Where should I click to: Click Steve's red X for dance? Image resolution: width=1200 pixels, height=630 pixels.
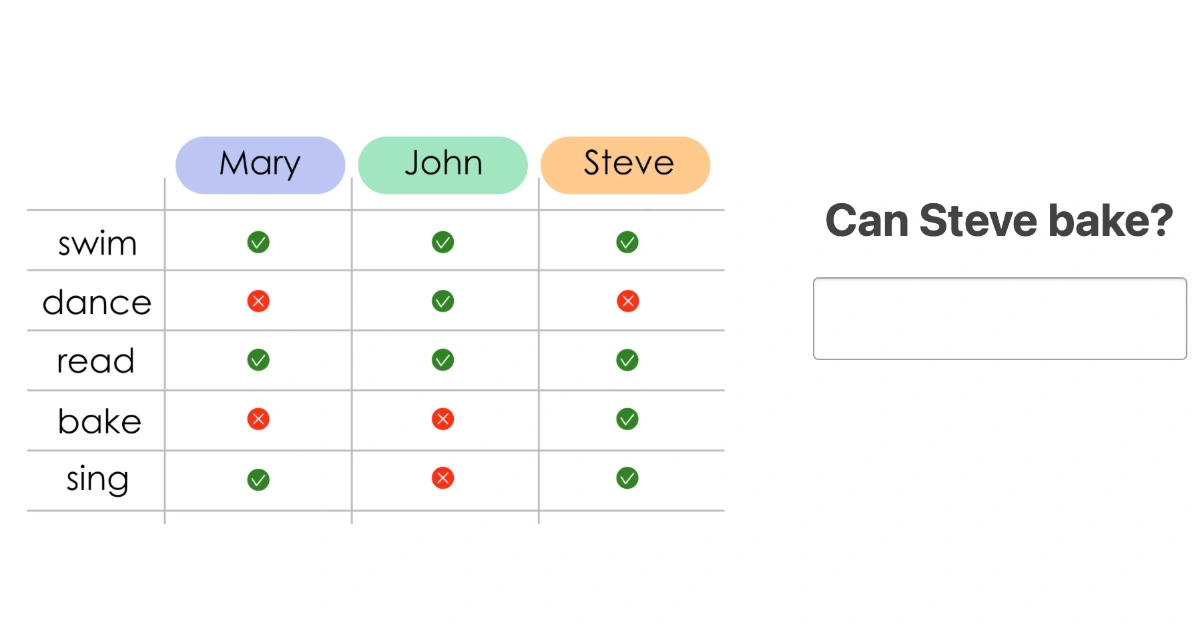click(x=627, y=301)
